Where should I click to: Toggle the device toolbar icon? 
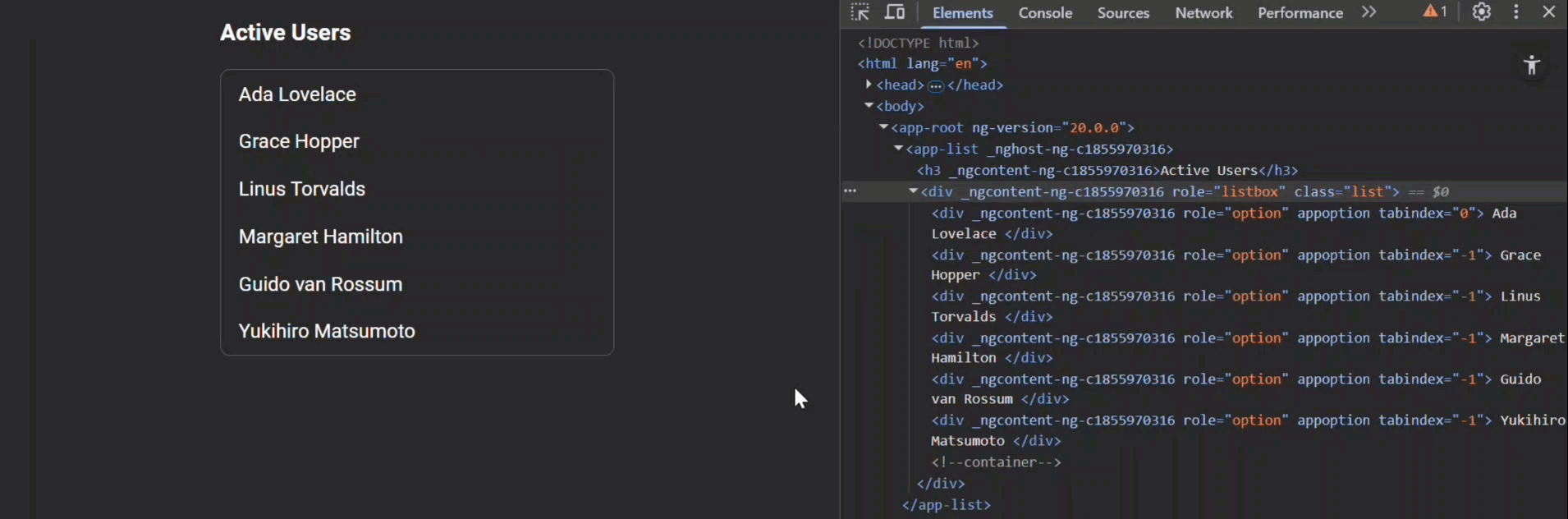click(895, 12)
